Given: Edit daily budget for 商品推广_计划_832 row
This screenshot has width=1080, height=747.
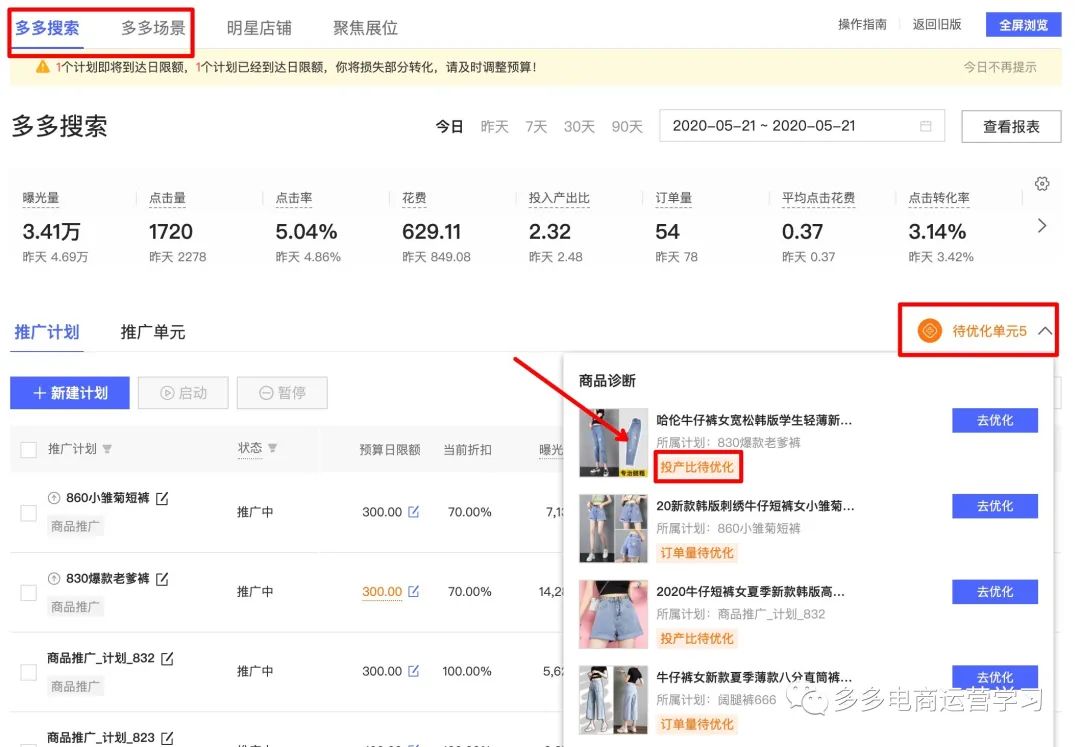Looking at the screenshot, I should (413, 671).
